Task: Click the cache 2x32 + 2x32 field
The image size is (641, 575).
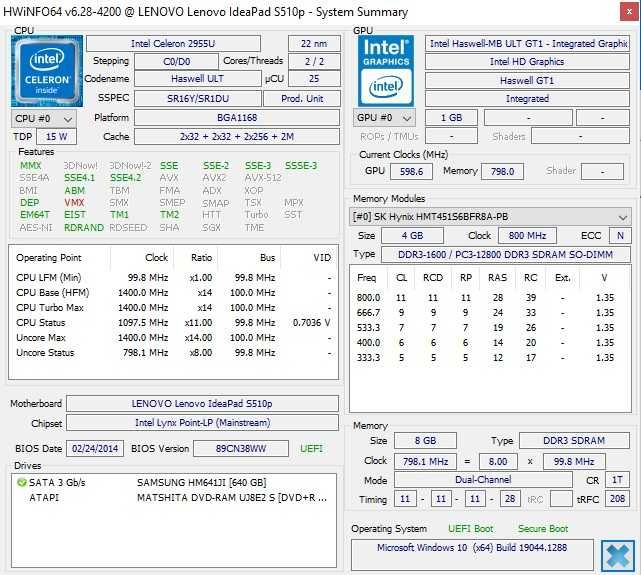Action: 237,136
